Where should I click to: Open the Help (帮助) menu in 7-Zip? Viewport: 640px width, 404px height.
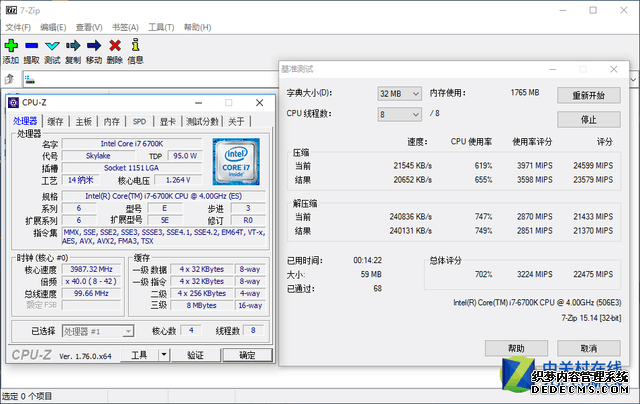[197, 27]
